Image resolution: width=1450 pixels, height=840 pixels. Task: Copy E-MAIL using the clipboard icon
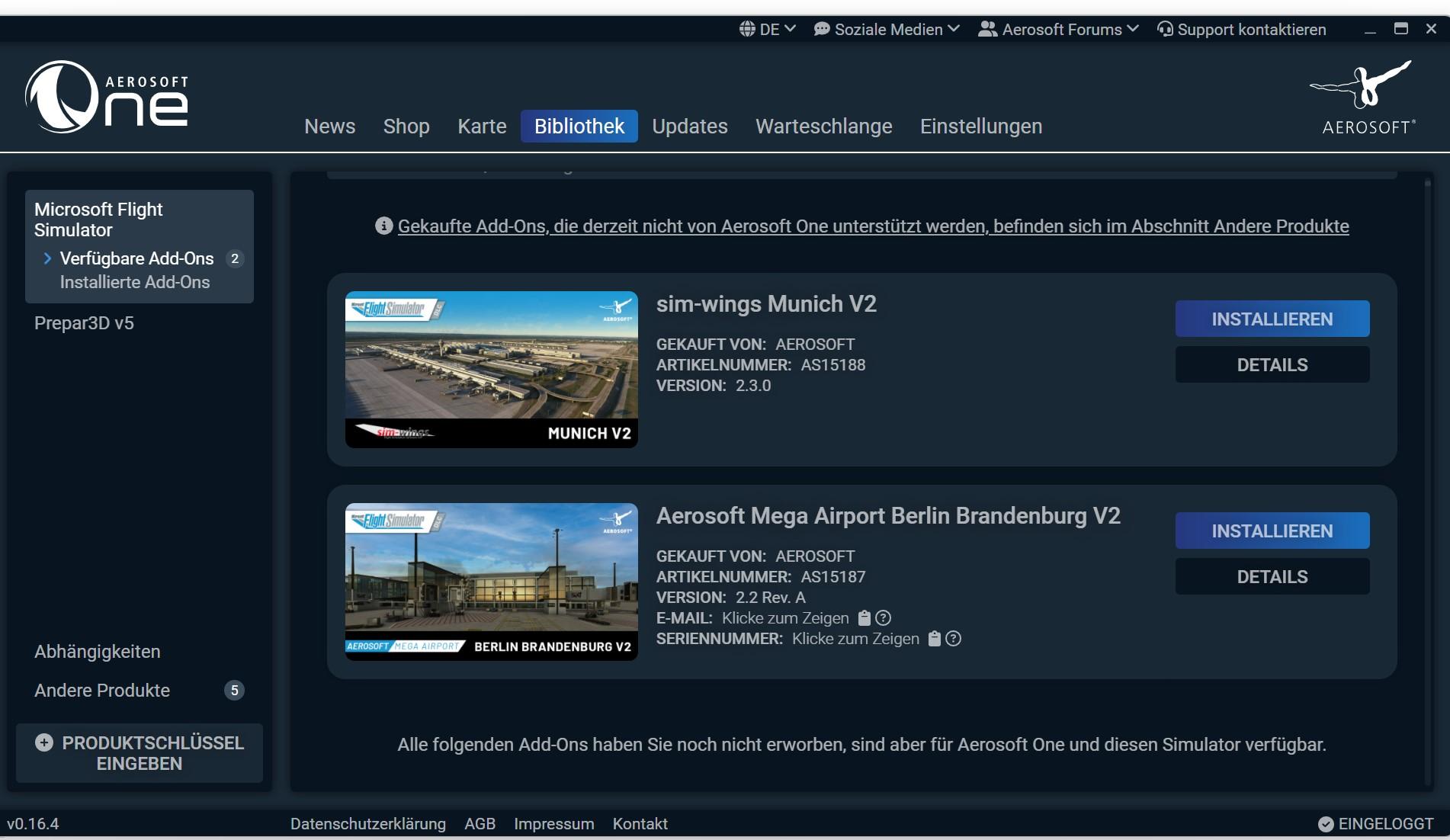click(865, 618)
